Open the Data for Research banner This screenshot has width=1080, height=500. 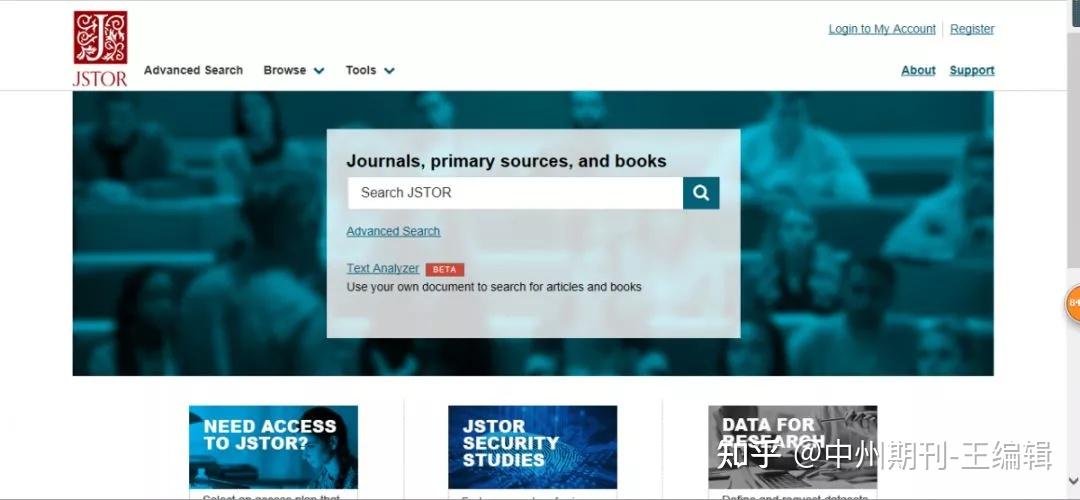793,447
